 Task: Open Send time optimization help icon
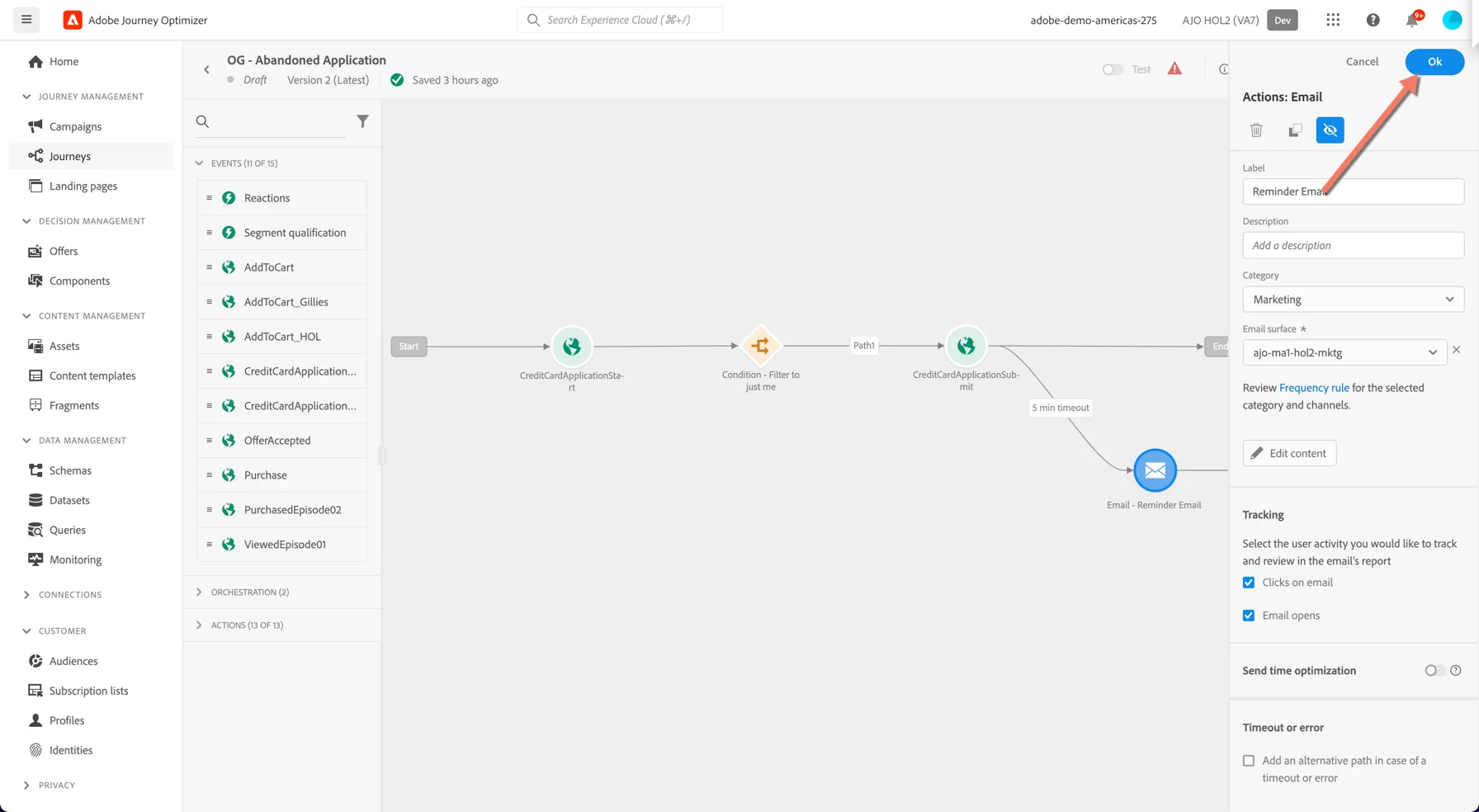[x=1456, y=670]
